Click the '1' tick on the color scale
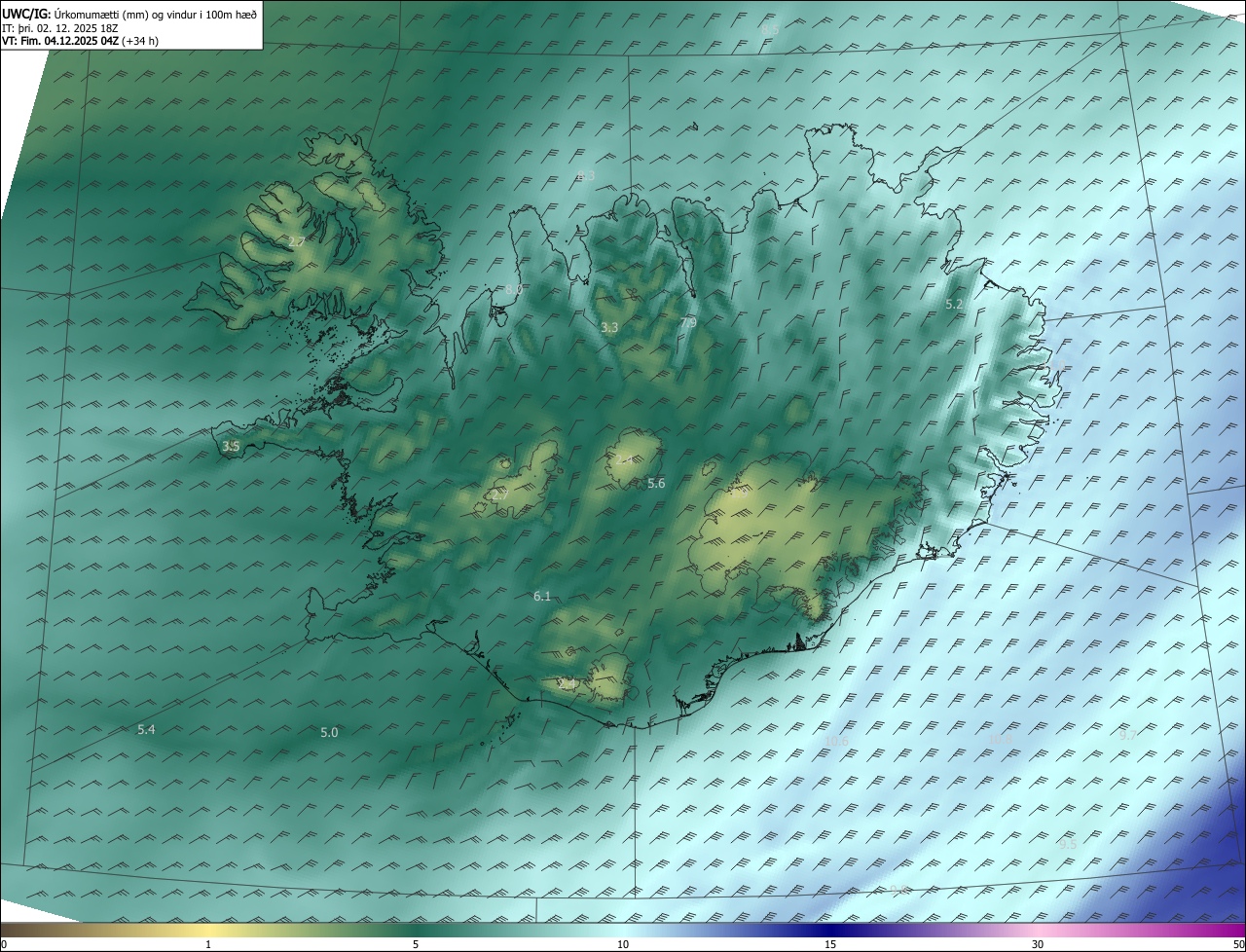Viewport: 1246px width, 952px height. tap(208, 945)
